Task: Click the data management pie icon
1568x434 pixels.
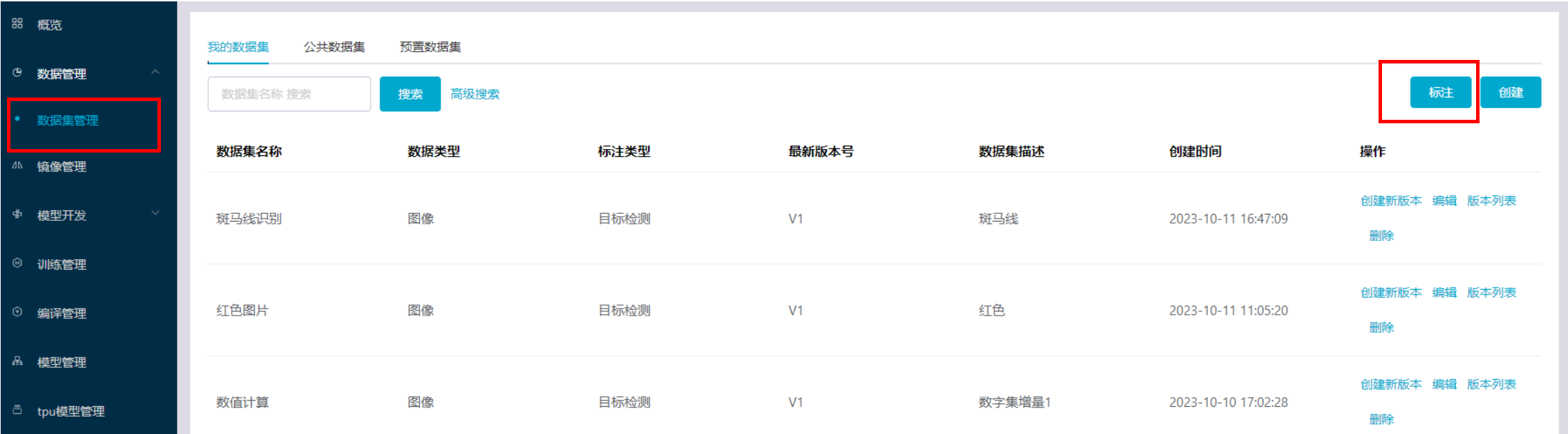Action: (17, 72)
